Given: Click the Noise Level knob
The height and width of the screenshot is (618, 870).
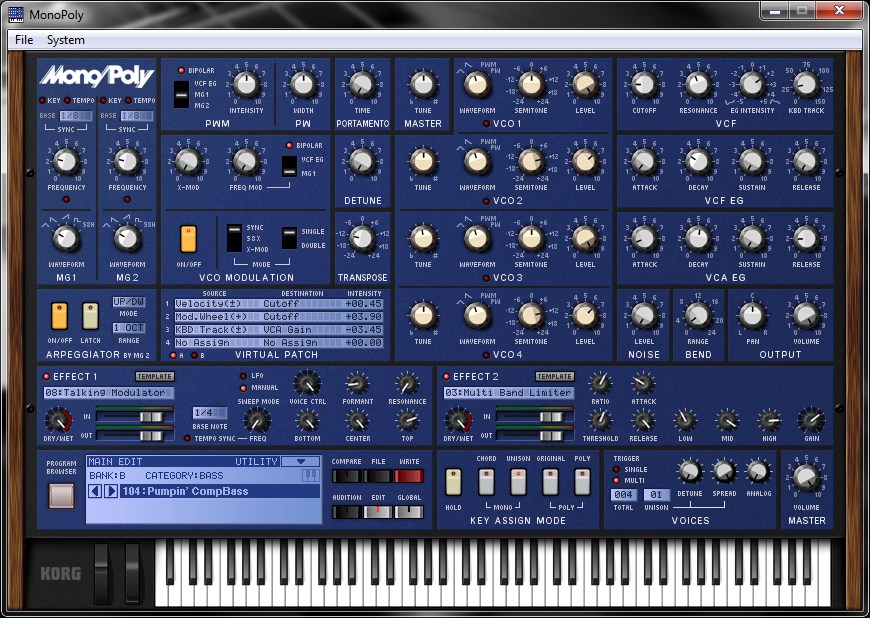Looking at the screenshot, I should coord(644,316).
